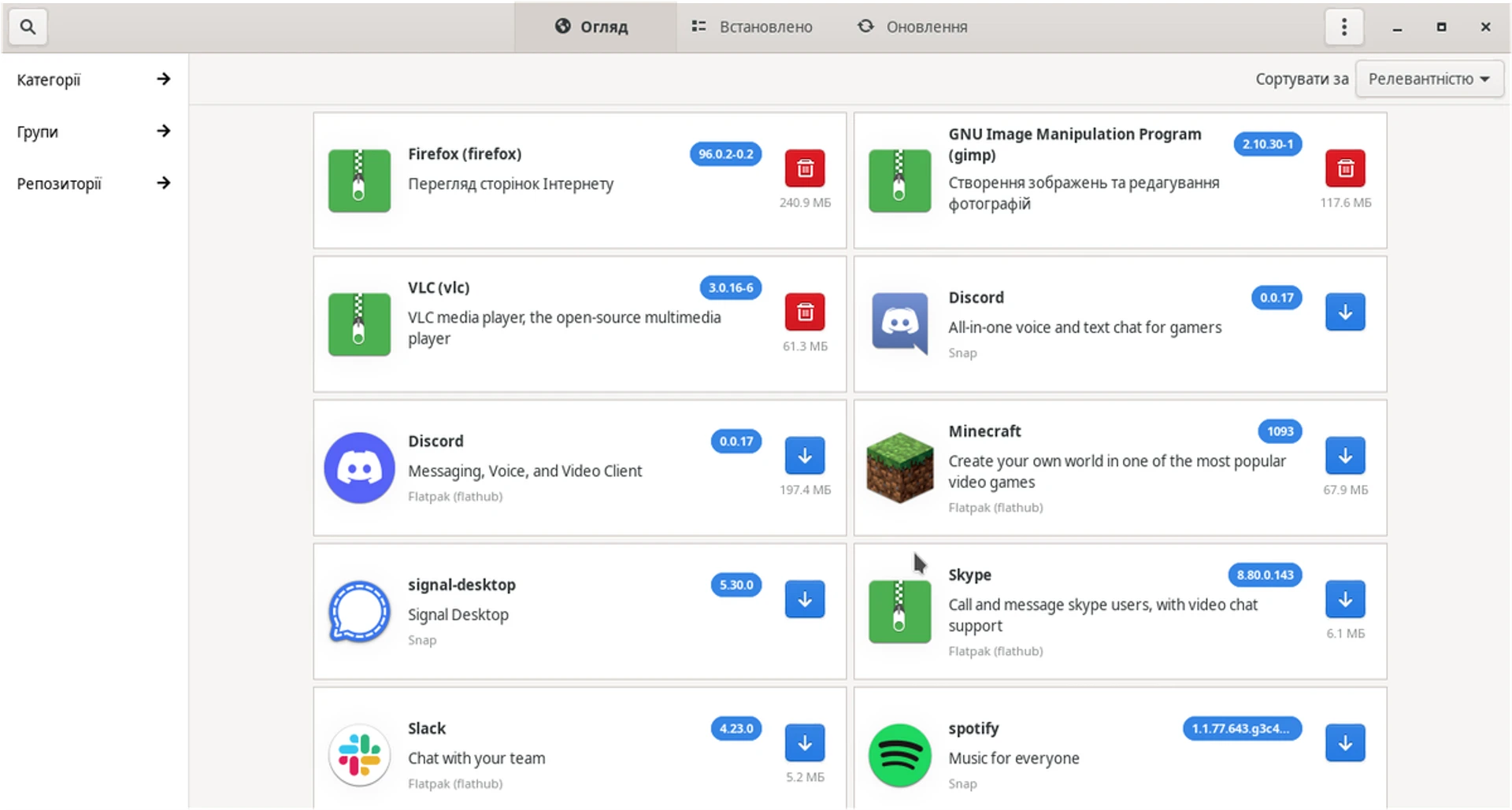Image resolution: width=1512 pixels, height=810 pixels.
Task: Click GIMP version badge 2.10.30-1
Action: coord(1268,144)
